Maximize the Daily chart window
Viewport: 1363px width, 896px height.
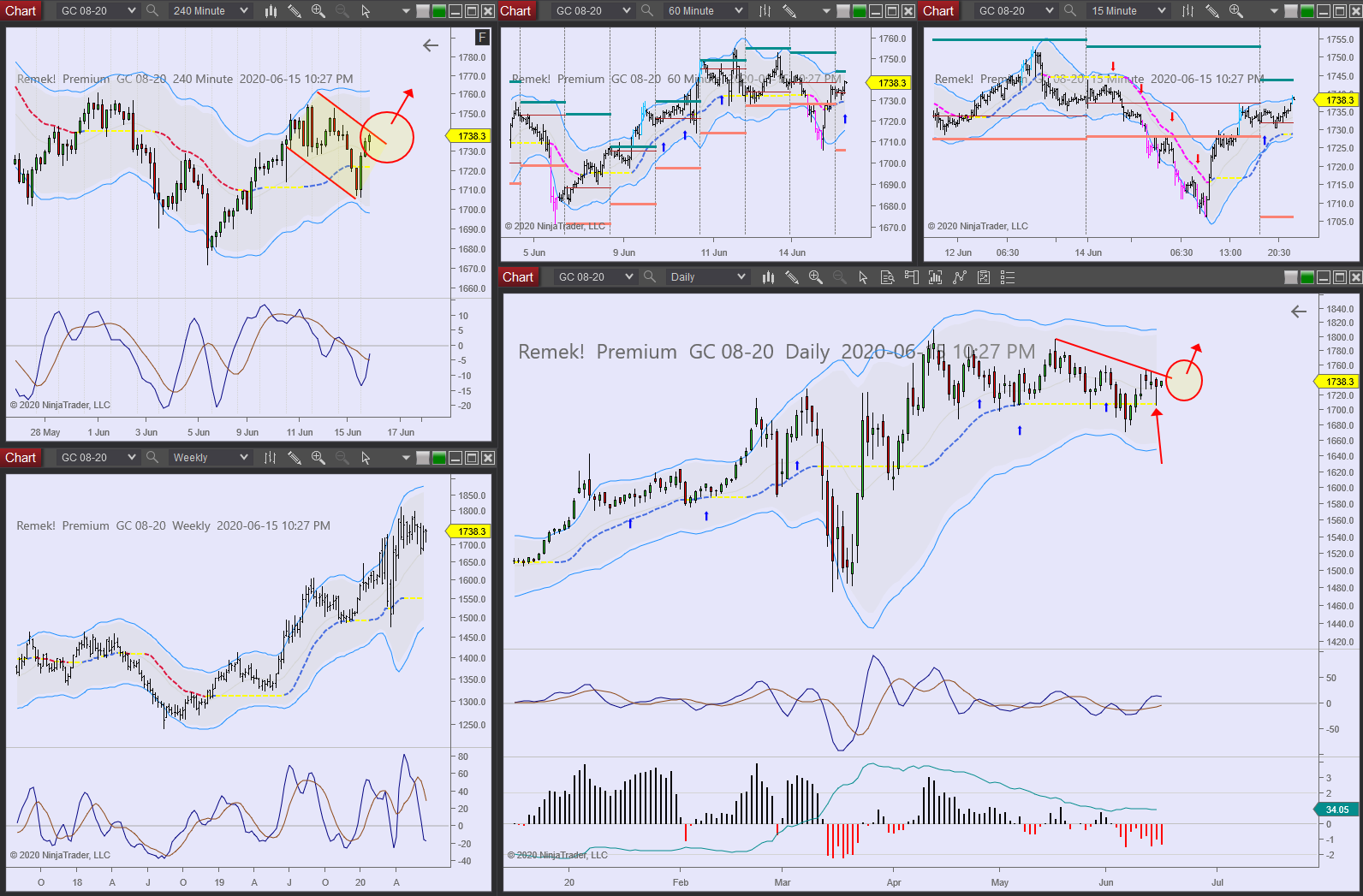[x=1340, y=277]
